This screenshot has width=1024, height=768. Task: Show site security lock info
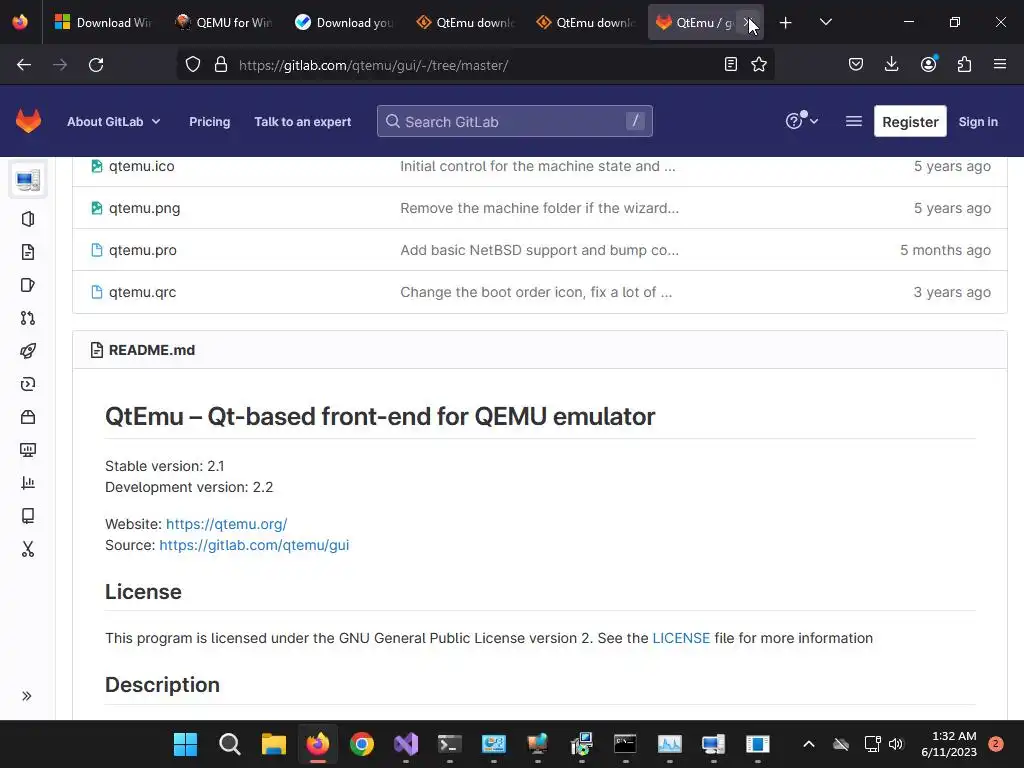(x=221, y=64)
